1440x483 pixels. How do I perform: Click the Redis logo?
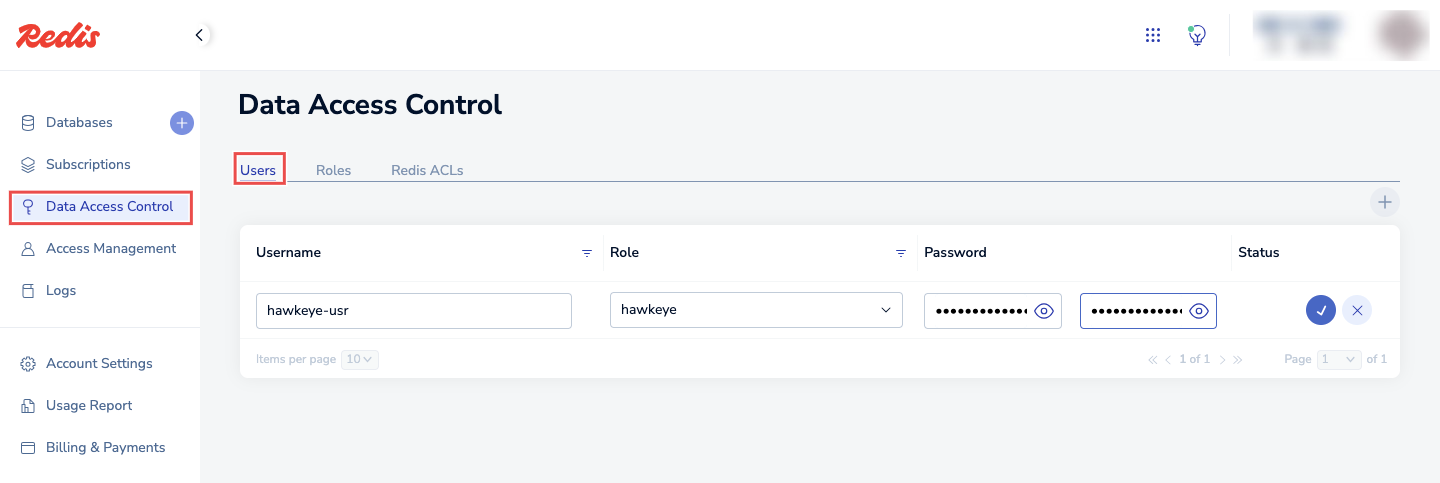click(58, 36)
